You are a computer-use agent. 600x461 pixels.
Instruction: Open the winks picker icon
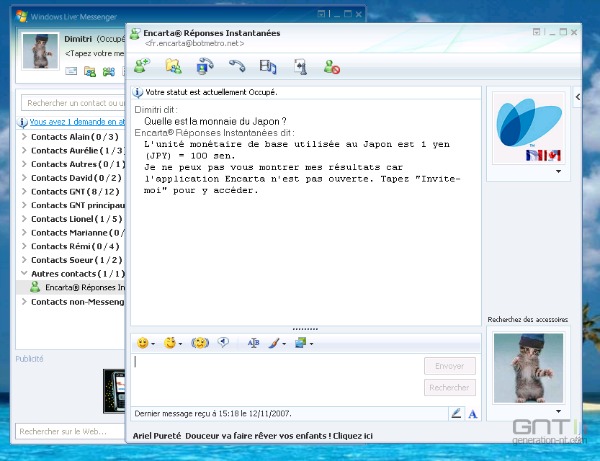tap(170, 343)
